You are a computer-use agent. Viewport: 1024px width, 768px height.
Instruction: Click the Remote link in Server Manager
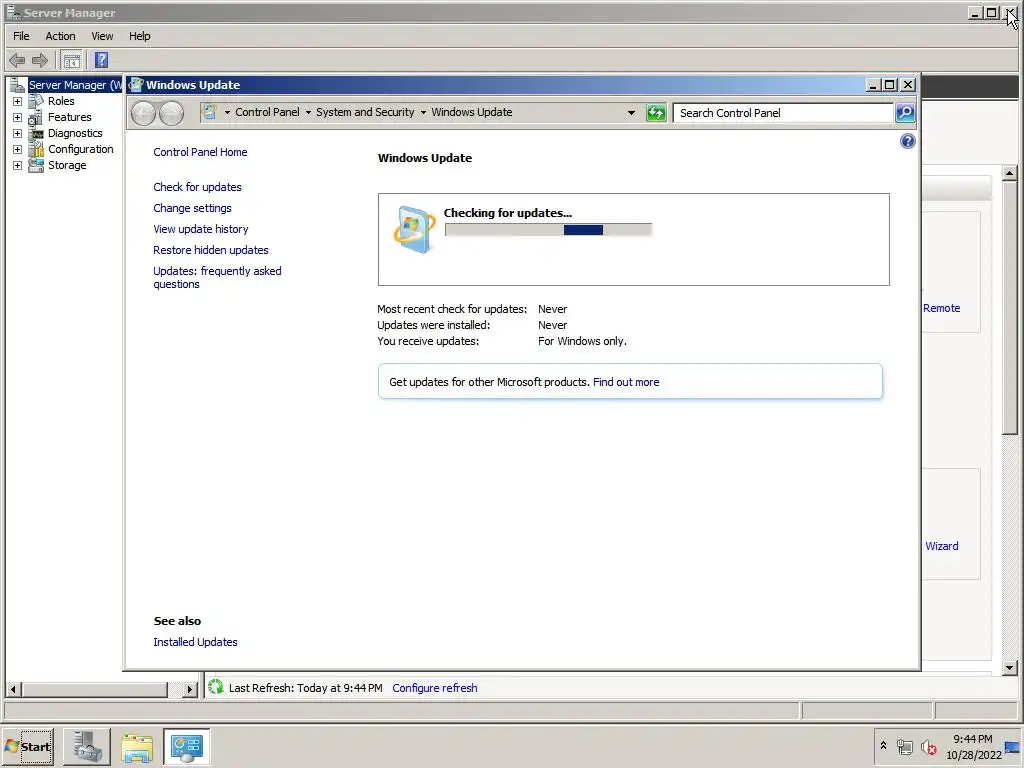tap(941, 308)
